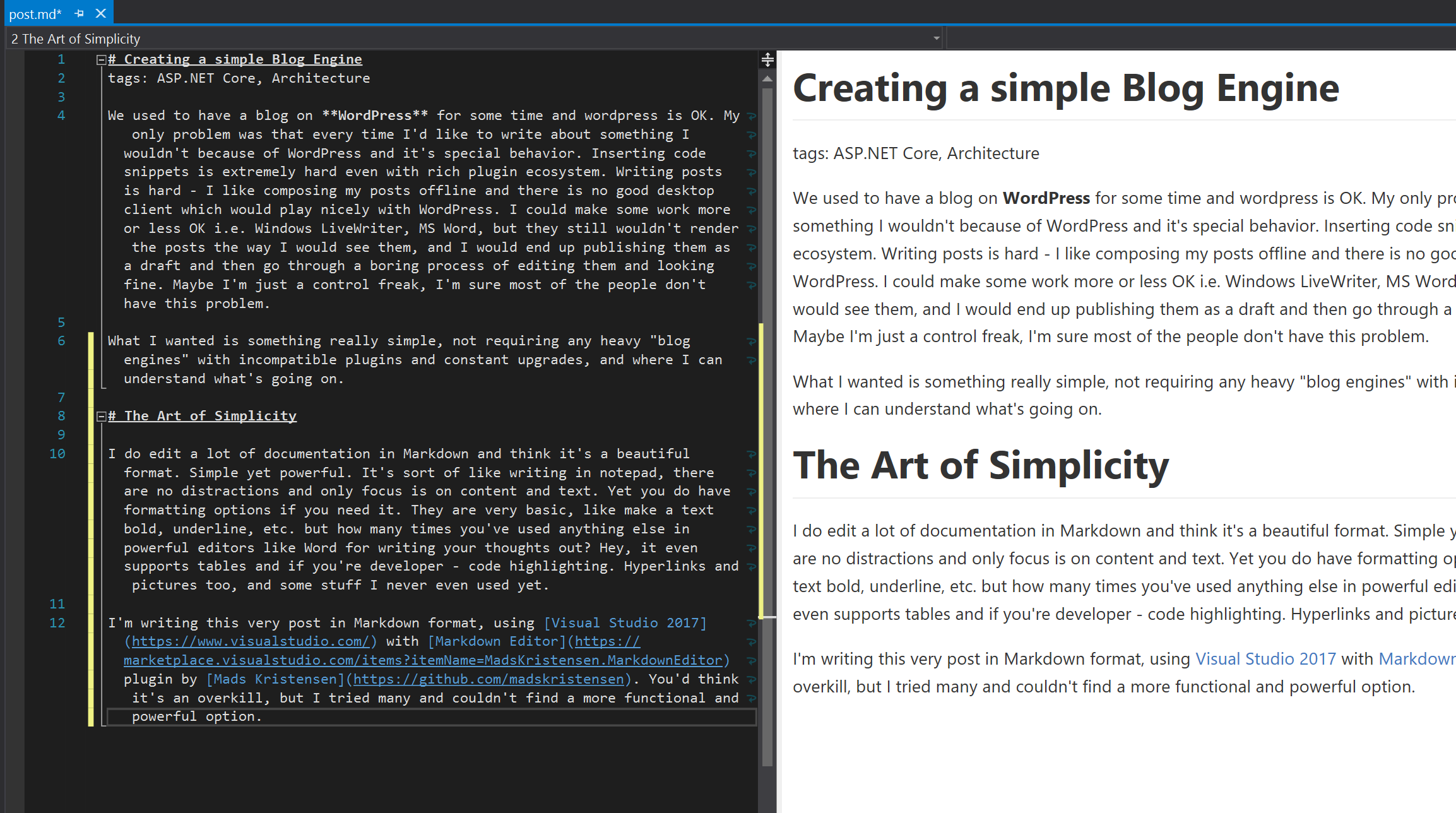The width and height of the screenshot is (1456, 813).
Task: Click 'powerful option.' on the current editor line
Action: pos(196,716)
